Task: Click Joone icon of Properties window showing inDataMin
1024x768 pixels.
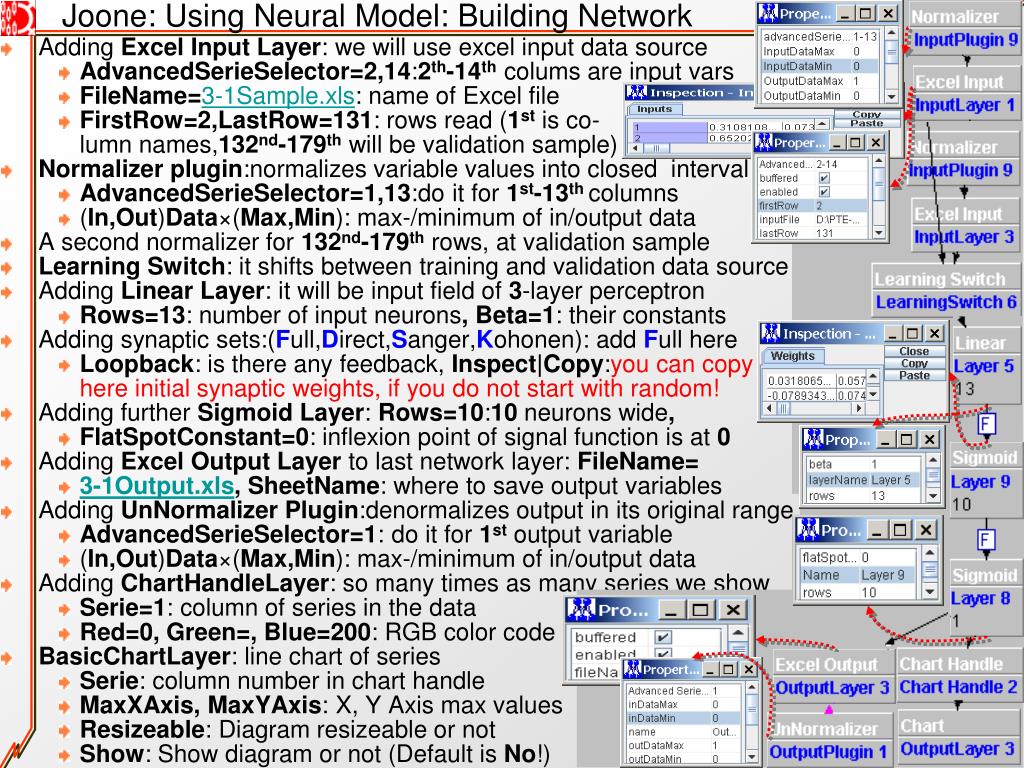Action: pos(632,669)
